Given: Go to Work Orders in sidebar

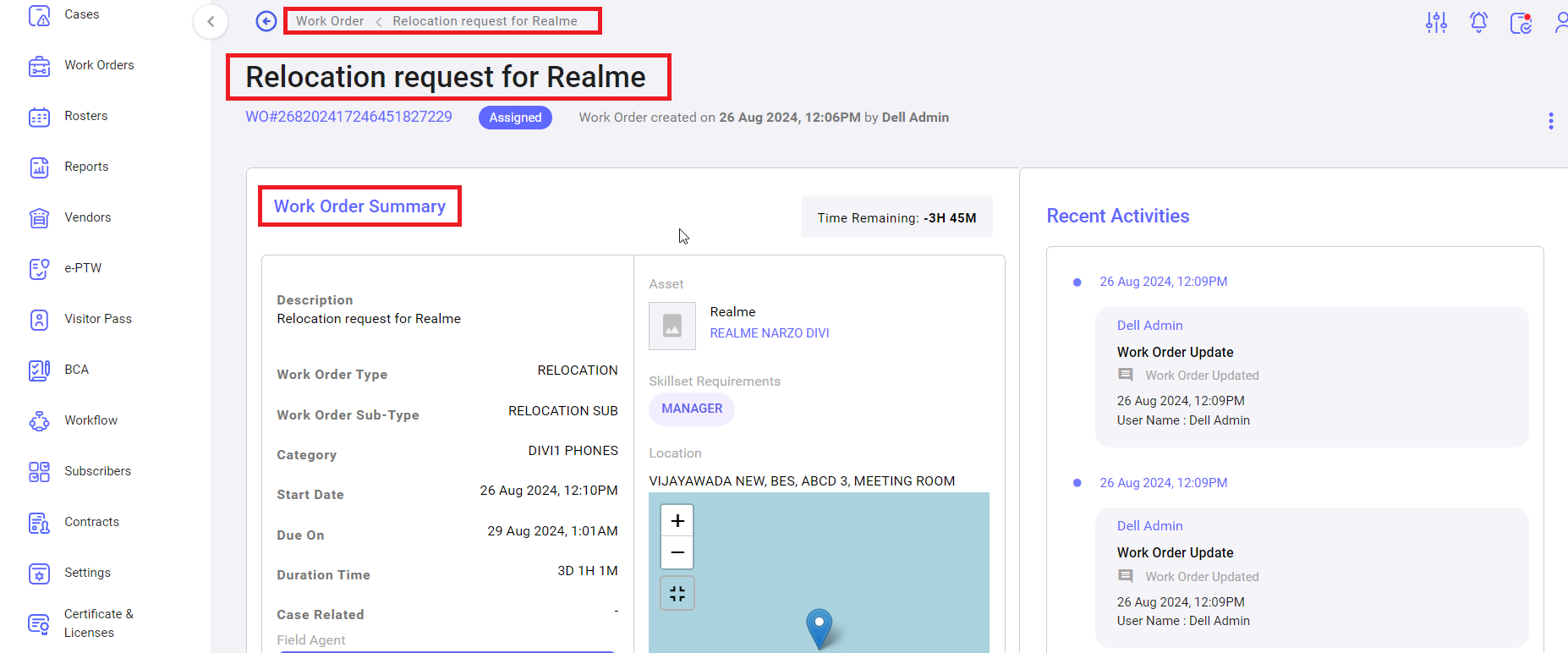Looking at the screenshot, I should coord(99,65).
